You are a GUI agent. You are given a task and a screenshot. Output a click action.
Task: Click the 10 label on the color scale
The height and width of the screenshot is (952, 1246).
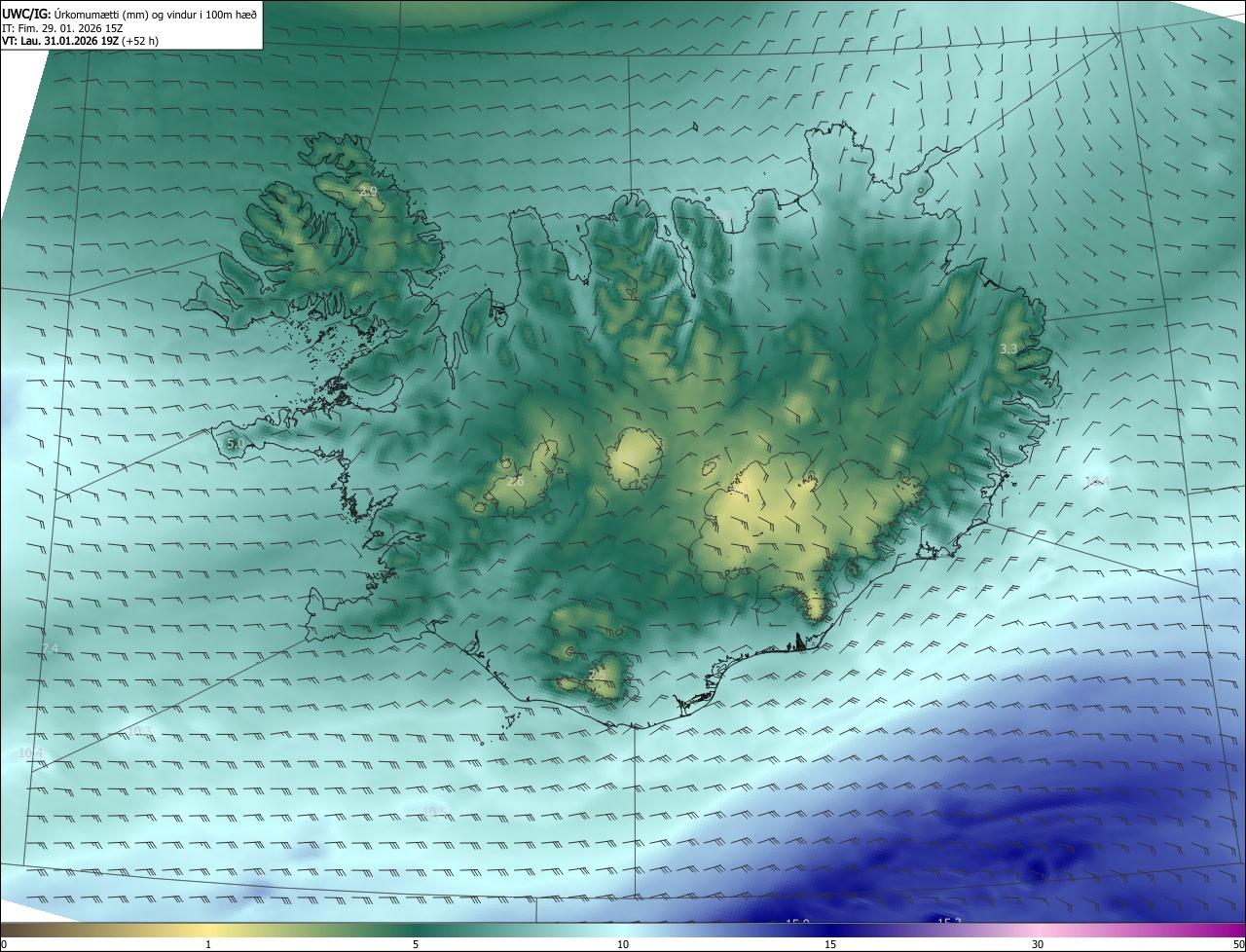tap(623, 944)
